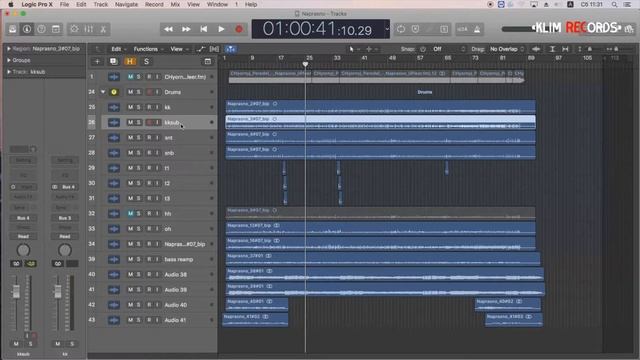Show the Toolbar icon
This screenshot has height=360, width=640.
click(x=56, y=29)
